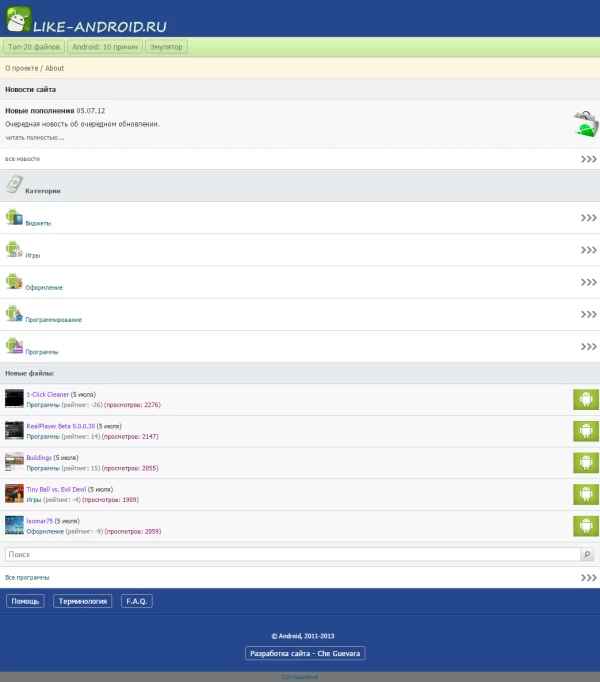The image size is (600, 682).
Task: Open the Топ-20 файлов tab
Action: click(34, 47)
